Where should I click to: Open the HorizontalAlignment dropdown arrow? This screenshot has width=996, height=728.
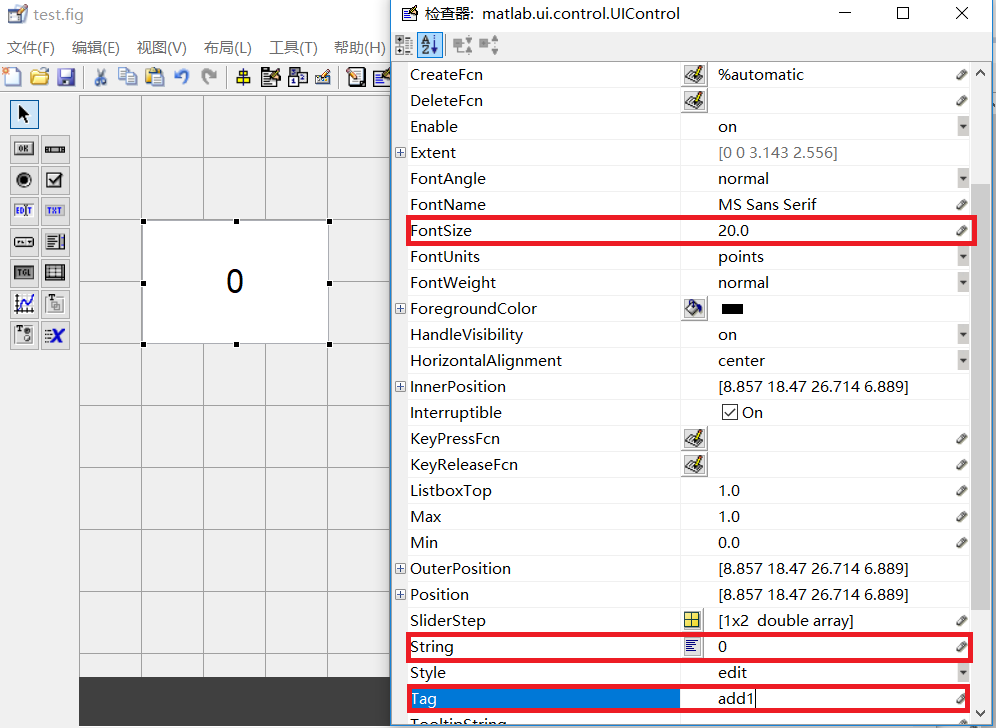click(x=962, y=361)
